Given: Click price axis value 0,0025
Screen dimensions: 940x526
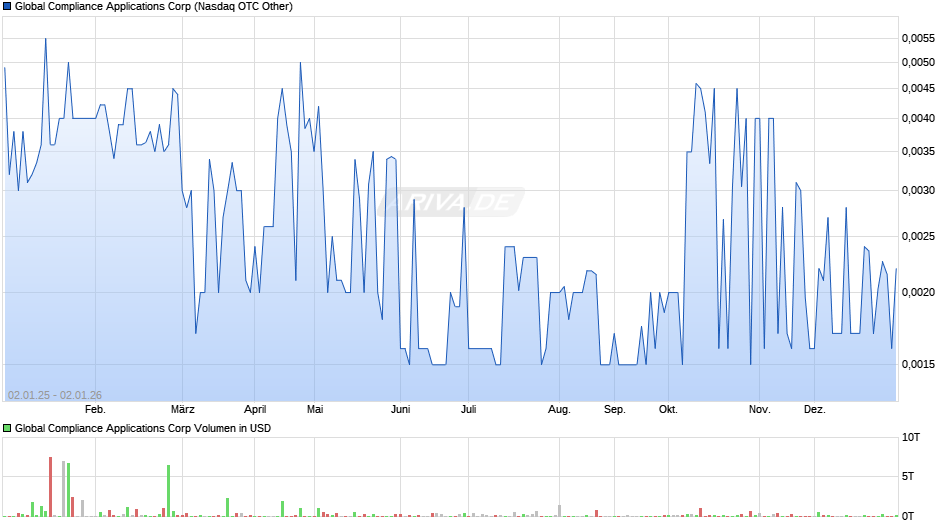Looking at the screenshot, I should (x=918, y=236).
